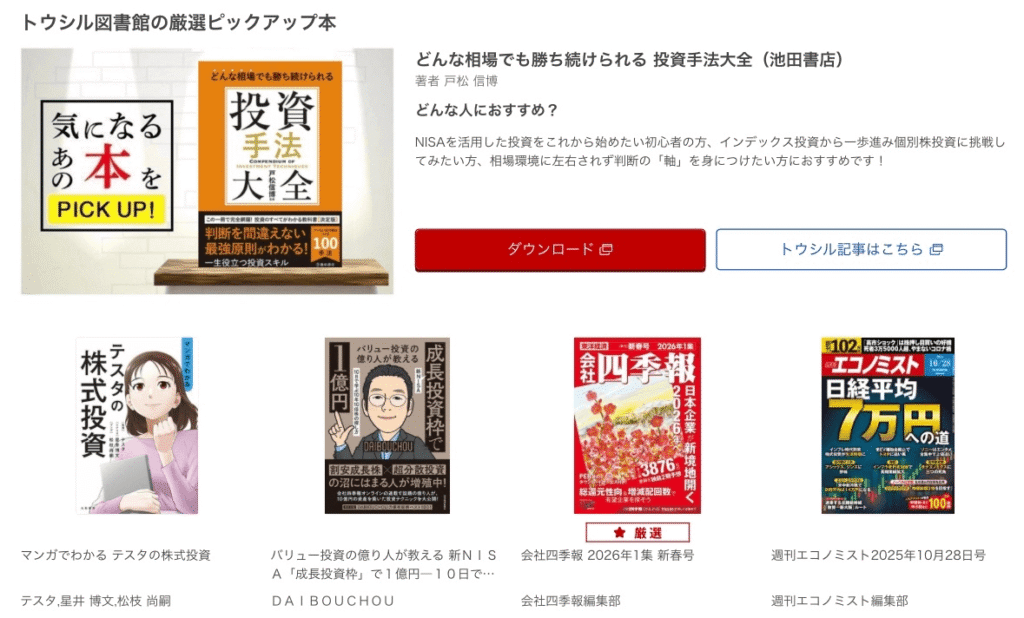The image size is (1024, 618).
Task: Click the 厳選 star badge
Action: (637, 532)
